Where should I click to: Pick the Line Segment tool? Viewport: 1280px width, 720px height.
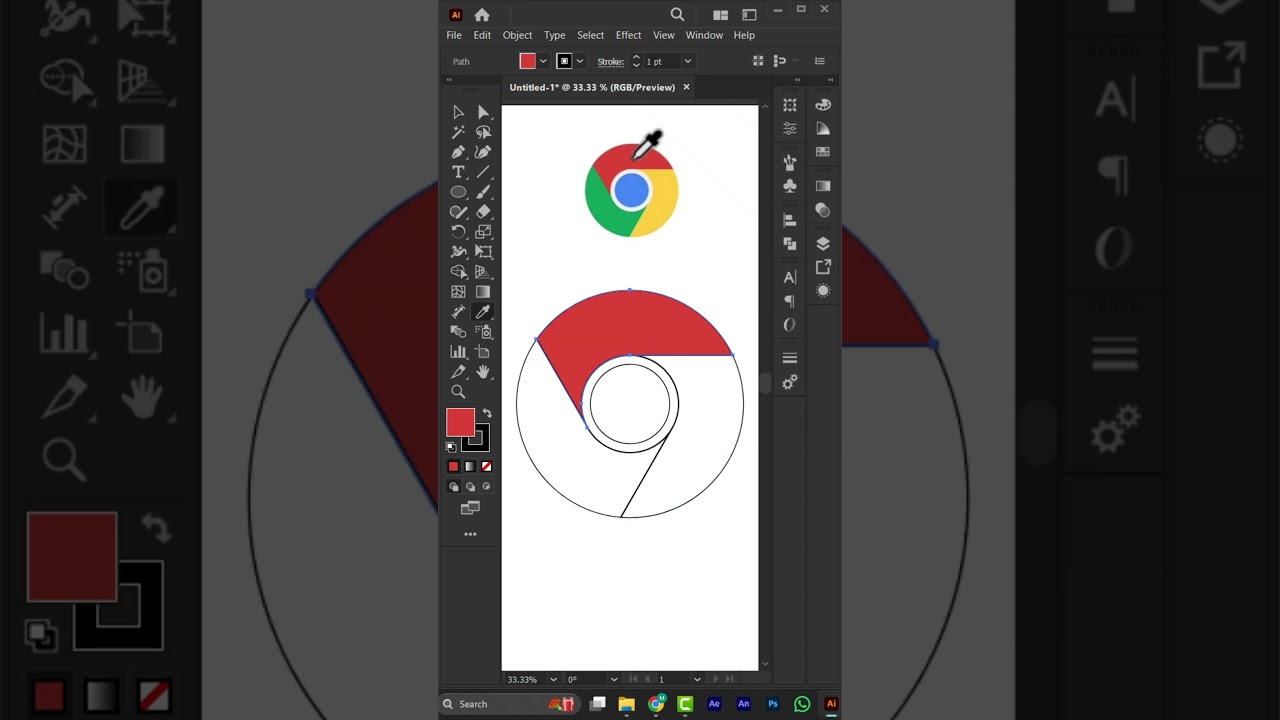[x=483, y=172]
